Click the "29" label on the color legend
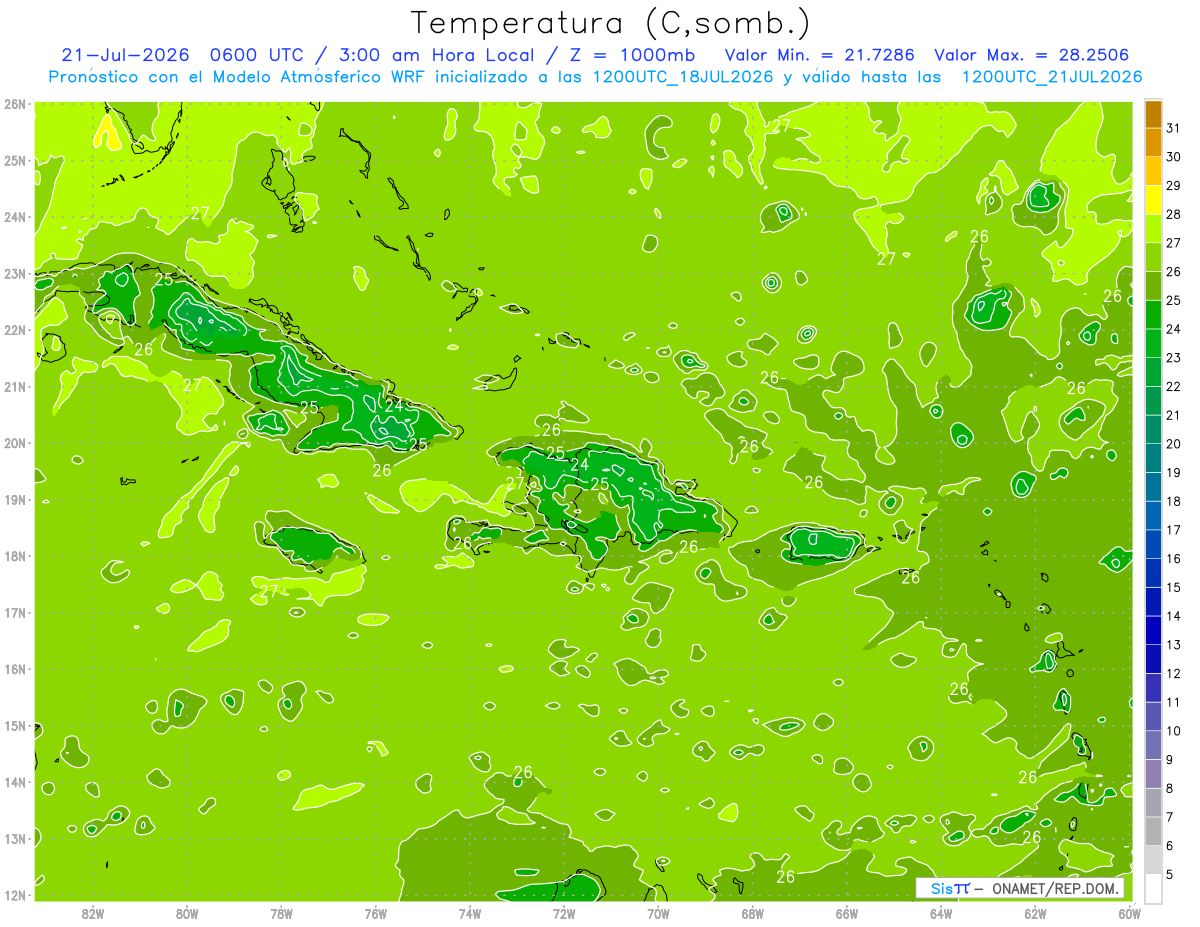The image size is (1200, 927). click(x=1174, y=186)
